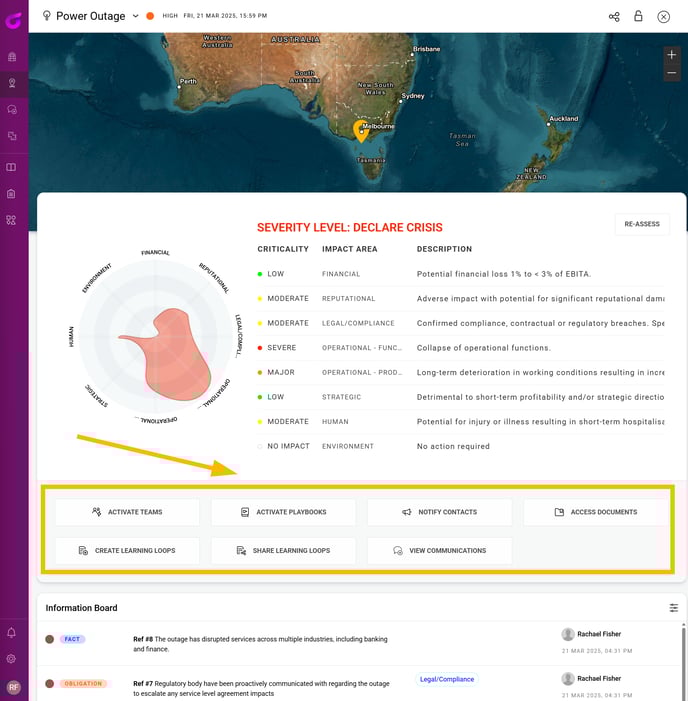Click the brown dot beside FACT entry

click(50, 639)
